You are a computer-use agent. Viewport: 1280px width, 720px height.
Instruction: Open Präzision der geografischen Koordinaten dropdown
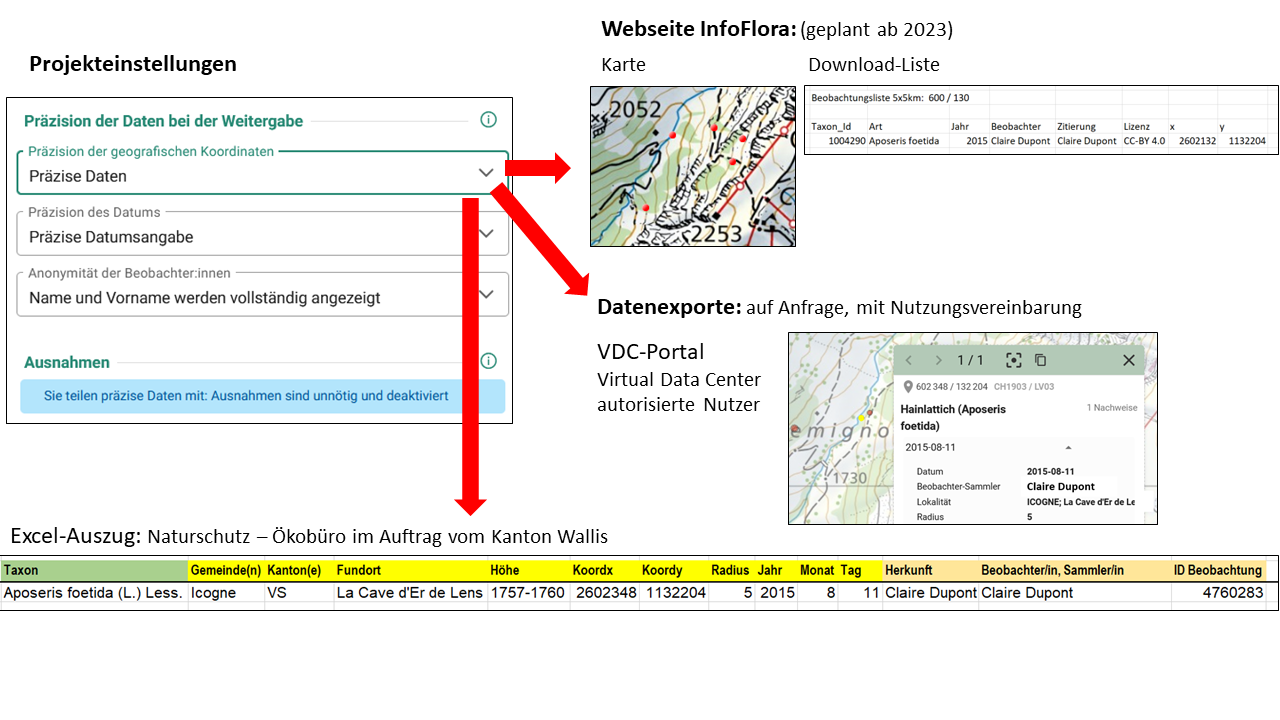(x=262, y=172)
